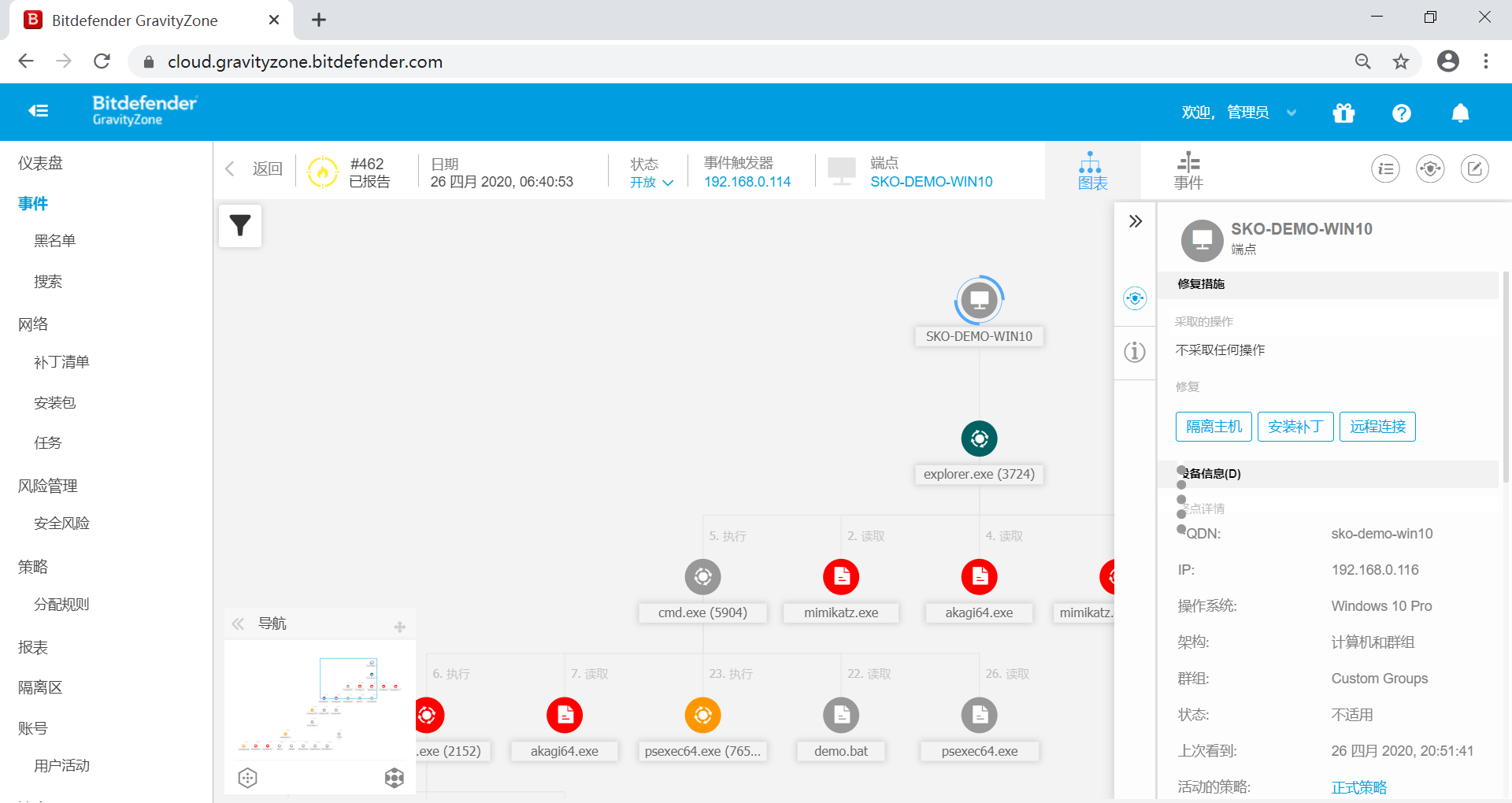Open the browser profile avatar icon
Screen dimensions: 1512x803
click(x=1448, y=61)
